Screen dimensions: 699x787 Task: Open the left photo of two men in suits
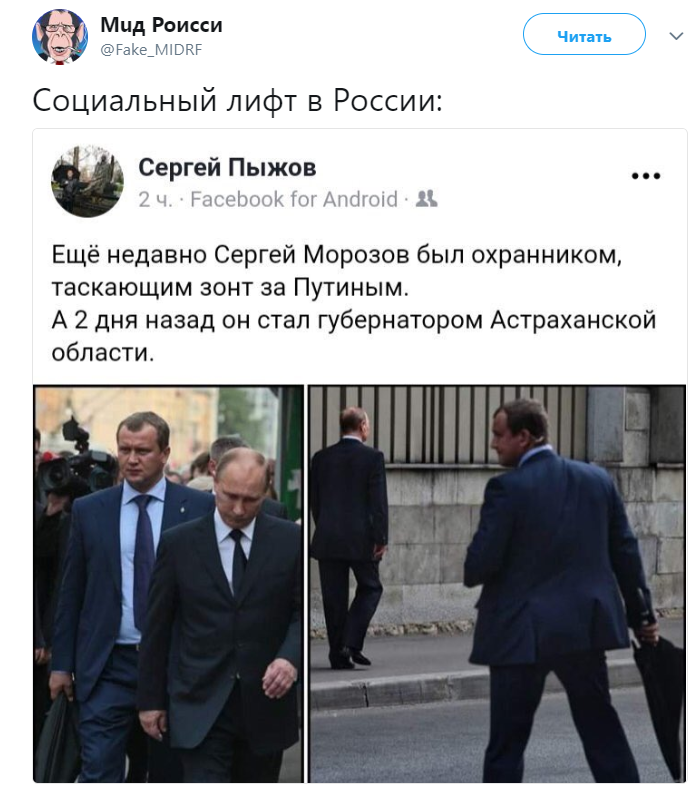point(169,583)
